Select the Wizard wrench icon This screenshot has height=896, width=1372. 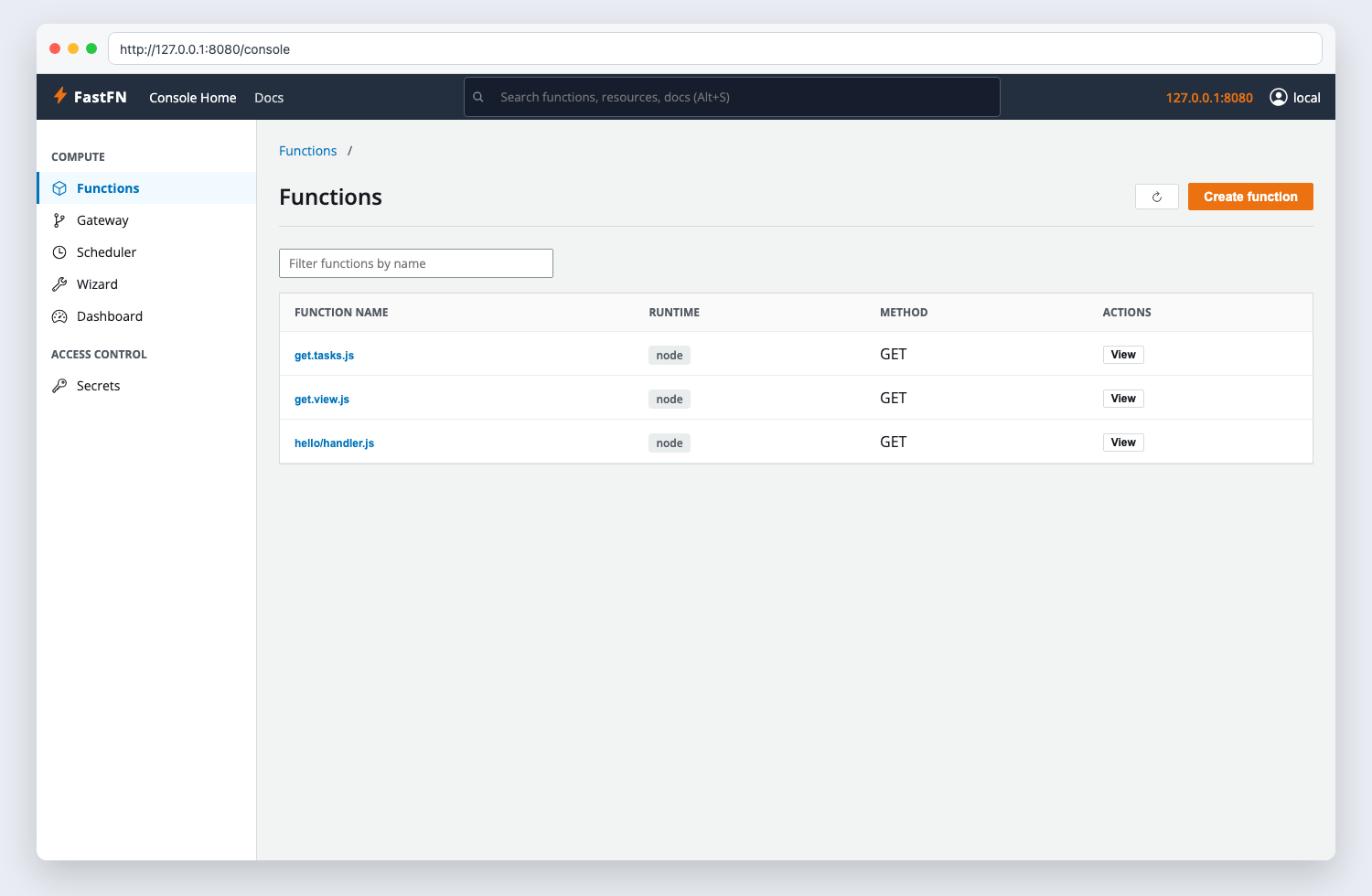tap(59, 283)
